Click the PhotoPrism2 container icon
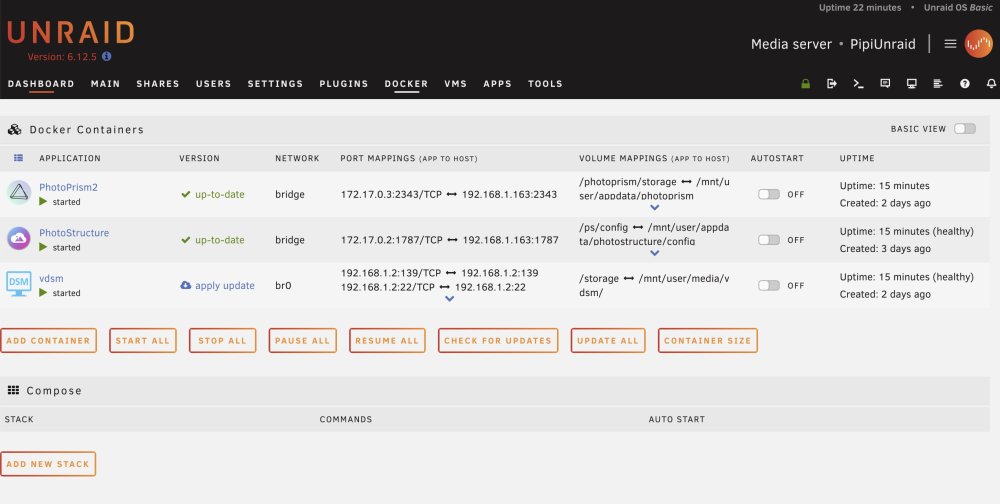Viewport: 1000px width, 504px height. [19, 193]
